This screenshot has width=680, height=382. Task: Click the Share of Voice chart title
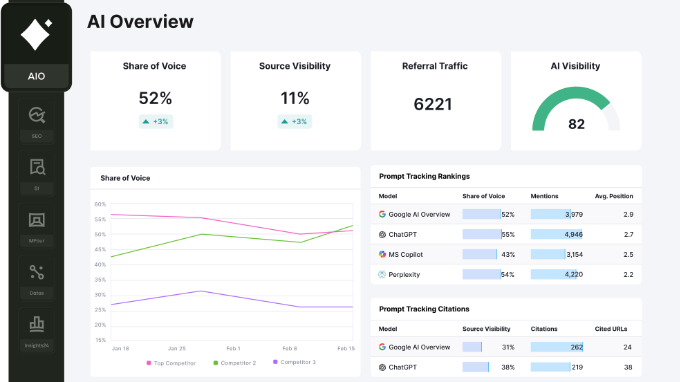[125, 178]
